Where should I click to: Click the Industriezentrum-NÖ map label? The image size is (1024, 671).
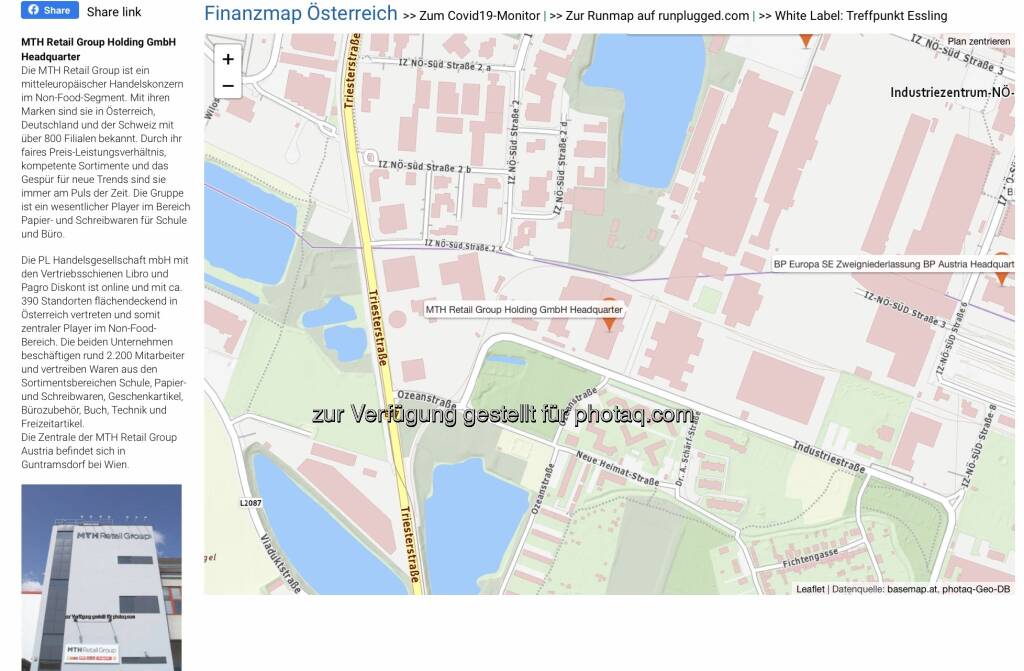click(x=952, y=93)
